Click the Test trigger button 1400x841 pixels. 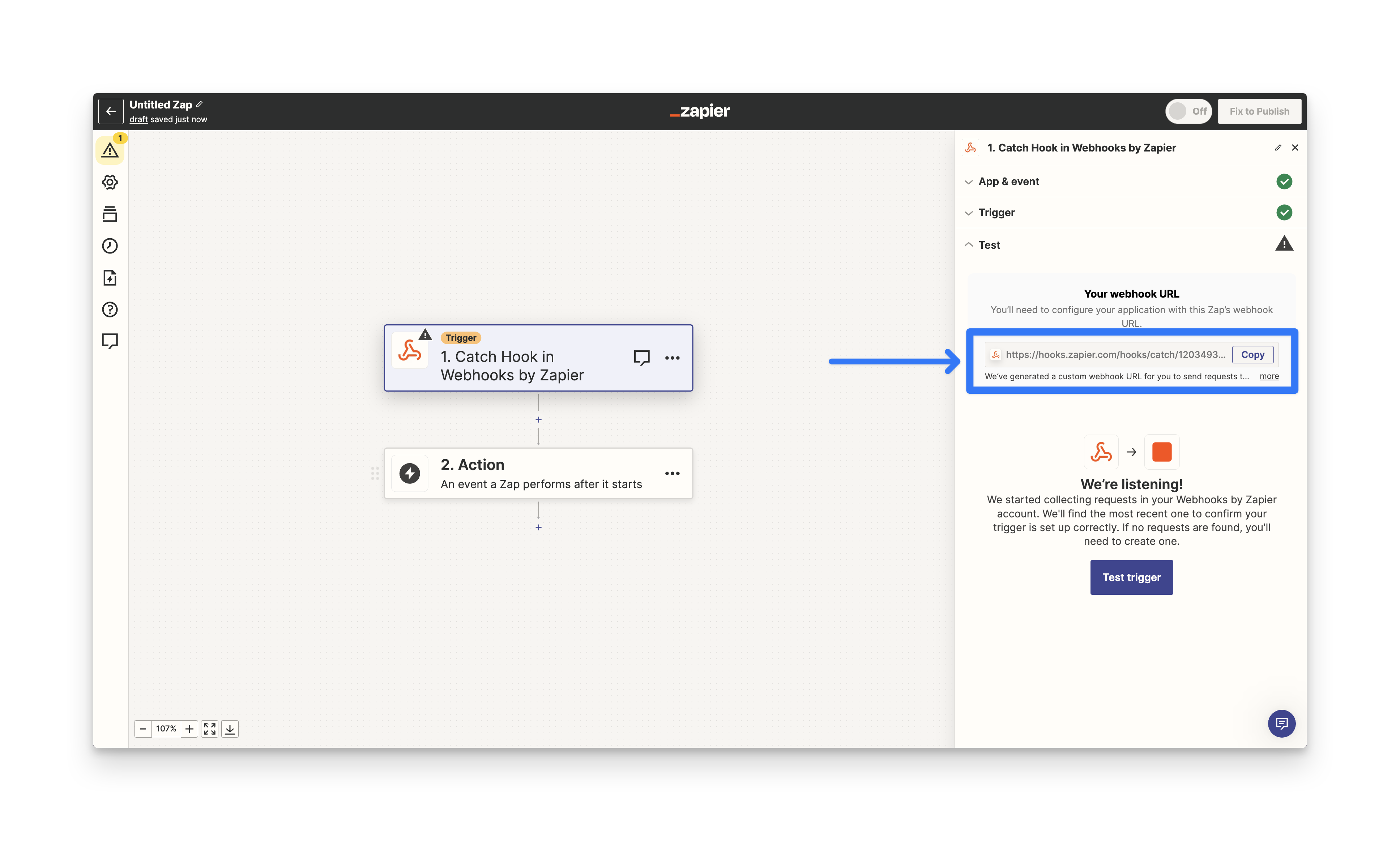coord(1131,577)
